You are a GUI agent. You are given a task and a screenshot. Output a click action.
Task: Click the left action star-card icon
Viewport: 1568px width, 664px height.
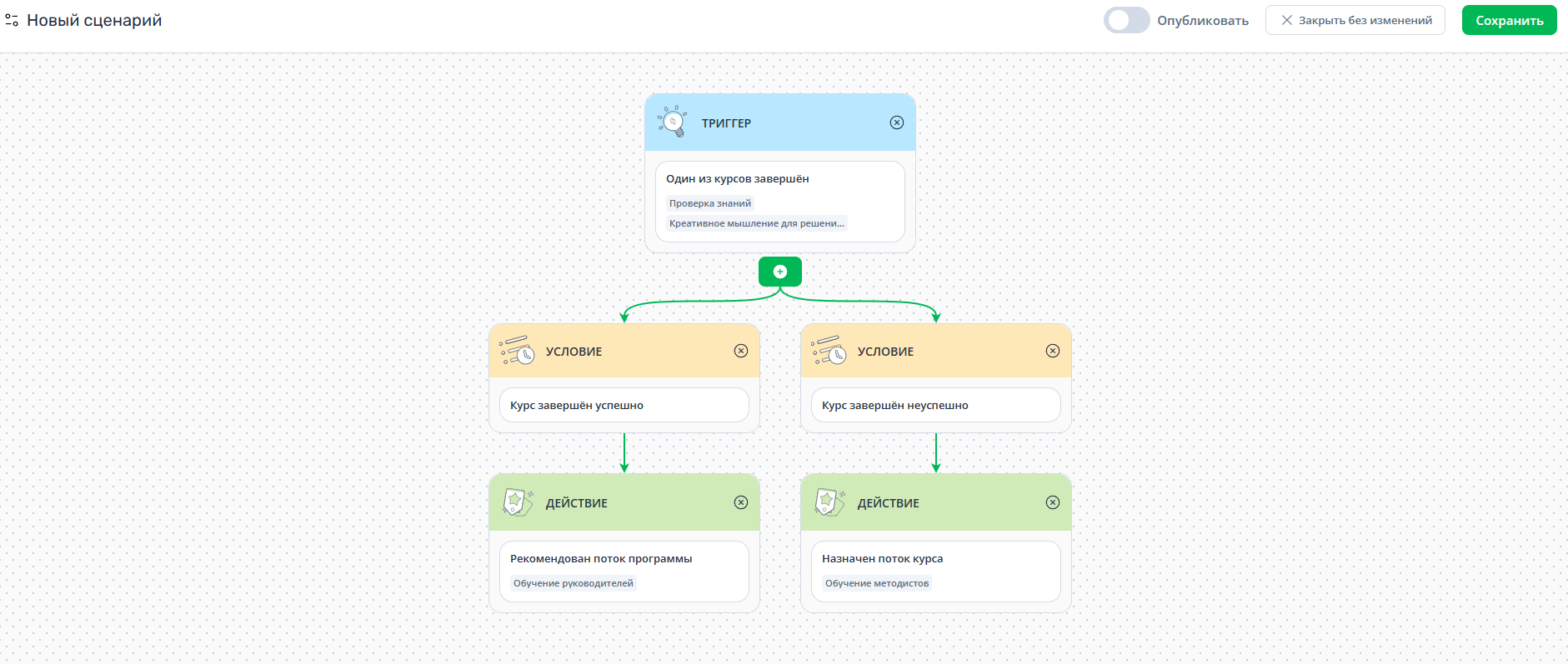(x=518, y=502)
